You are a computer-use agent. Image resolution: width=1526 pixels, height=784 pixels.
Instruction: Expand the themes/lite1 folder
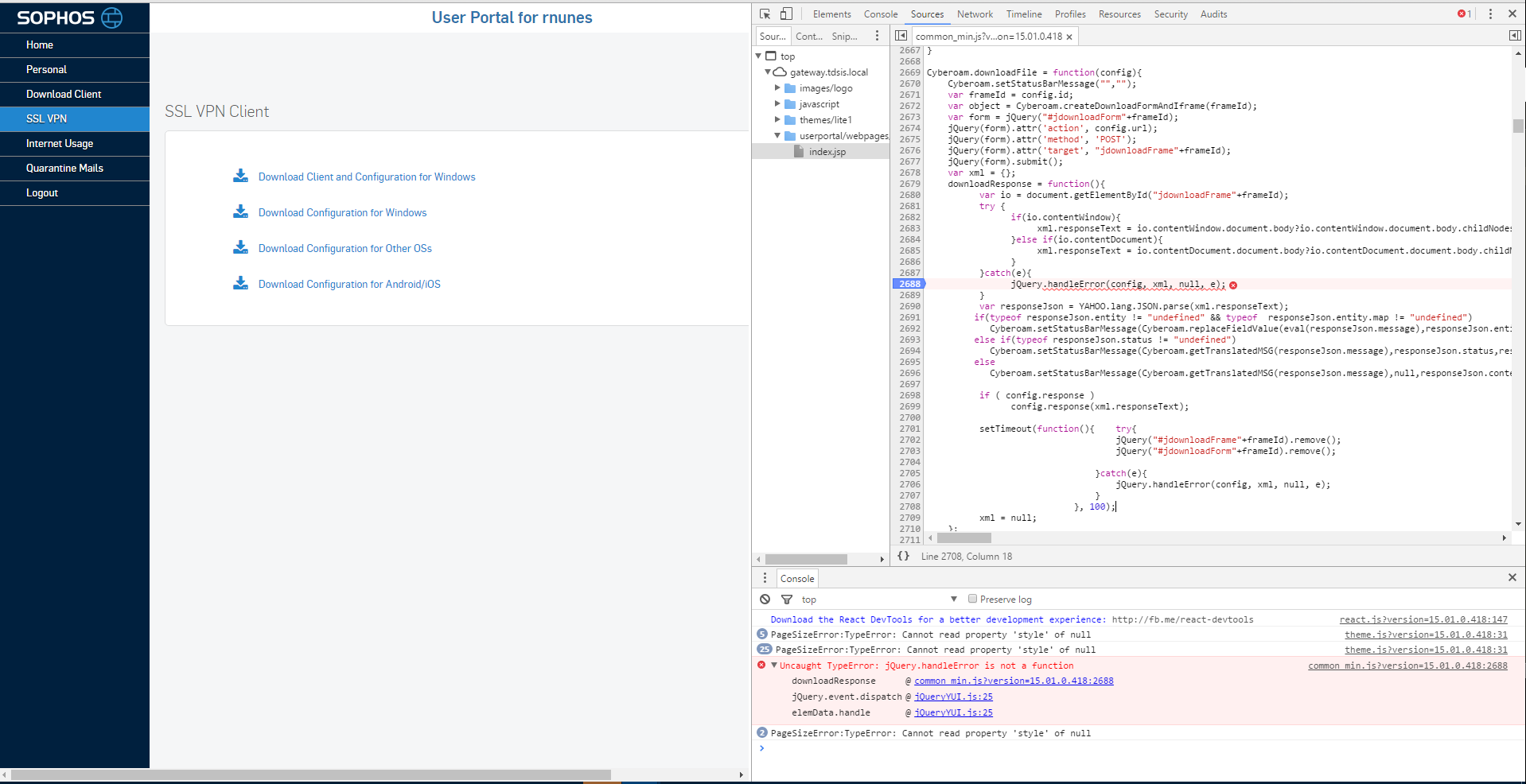pyautogui.click(x=777, y=119)
